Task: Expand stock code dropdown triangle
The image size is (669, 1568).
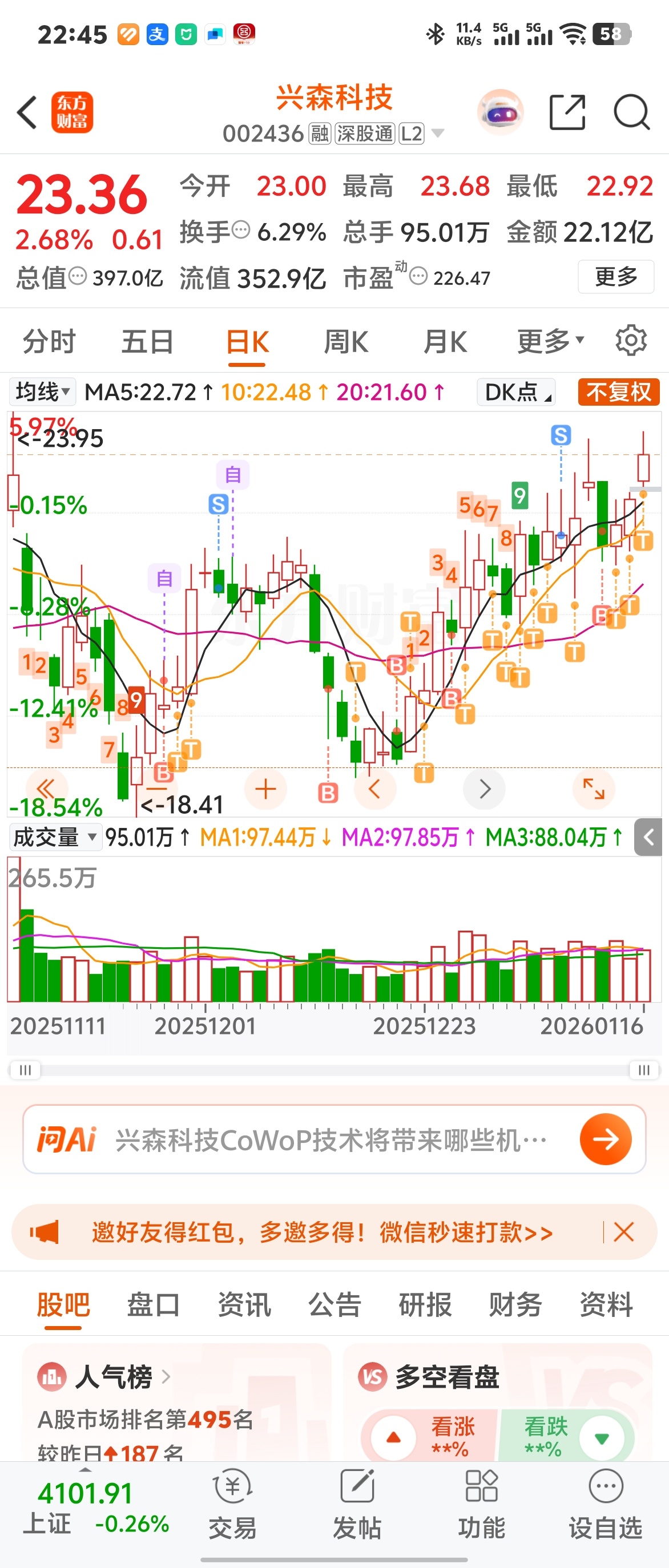Action: (x=437, y=134)
